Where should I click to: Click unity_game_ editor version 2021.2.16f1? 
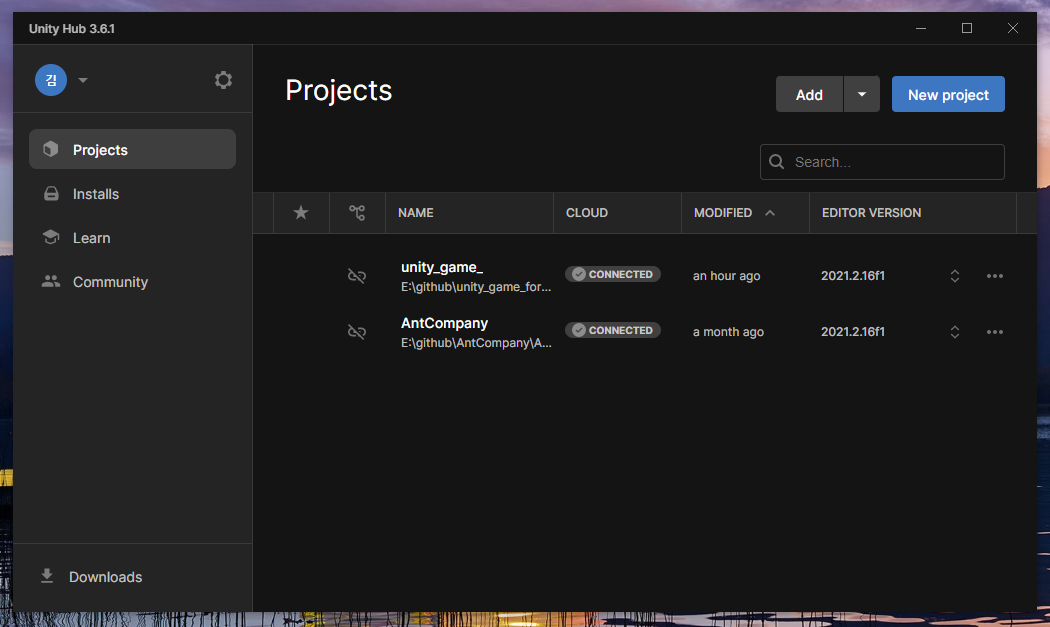852,276
